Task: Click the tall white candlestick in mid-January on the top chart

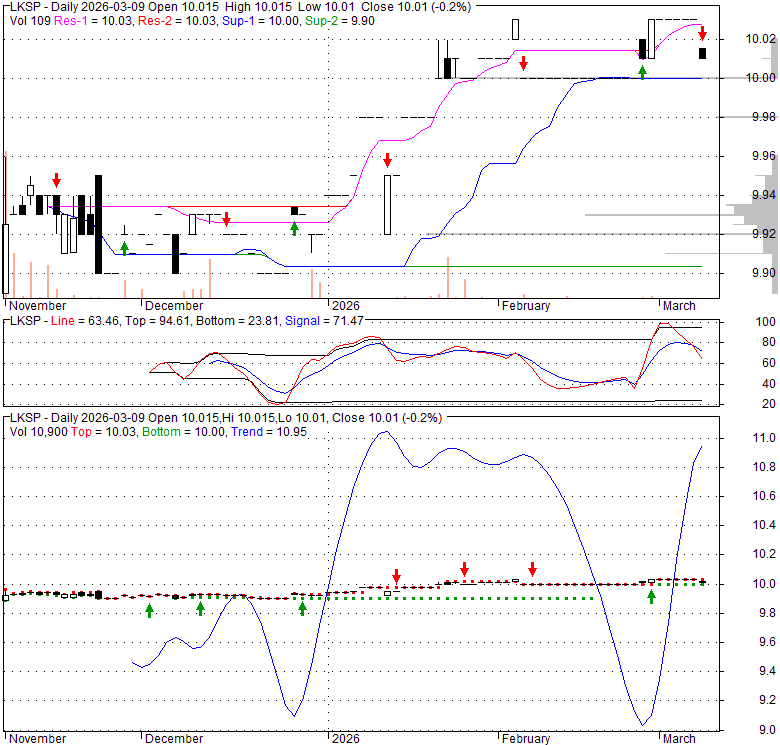Action: pyautogui.click(x=388, y=204)
